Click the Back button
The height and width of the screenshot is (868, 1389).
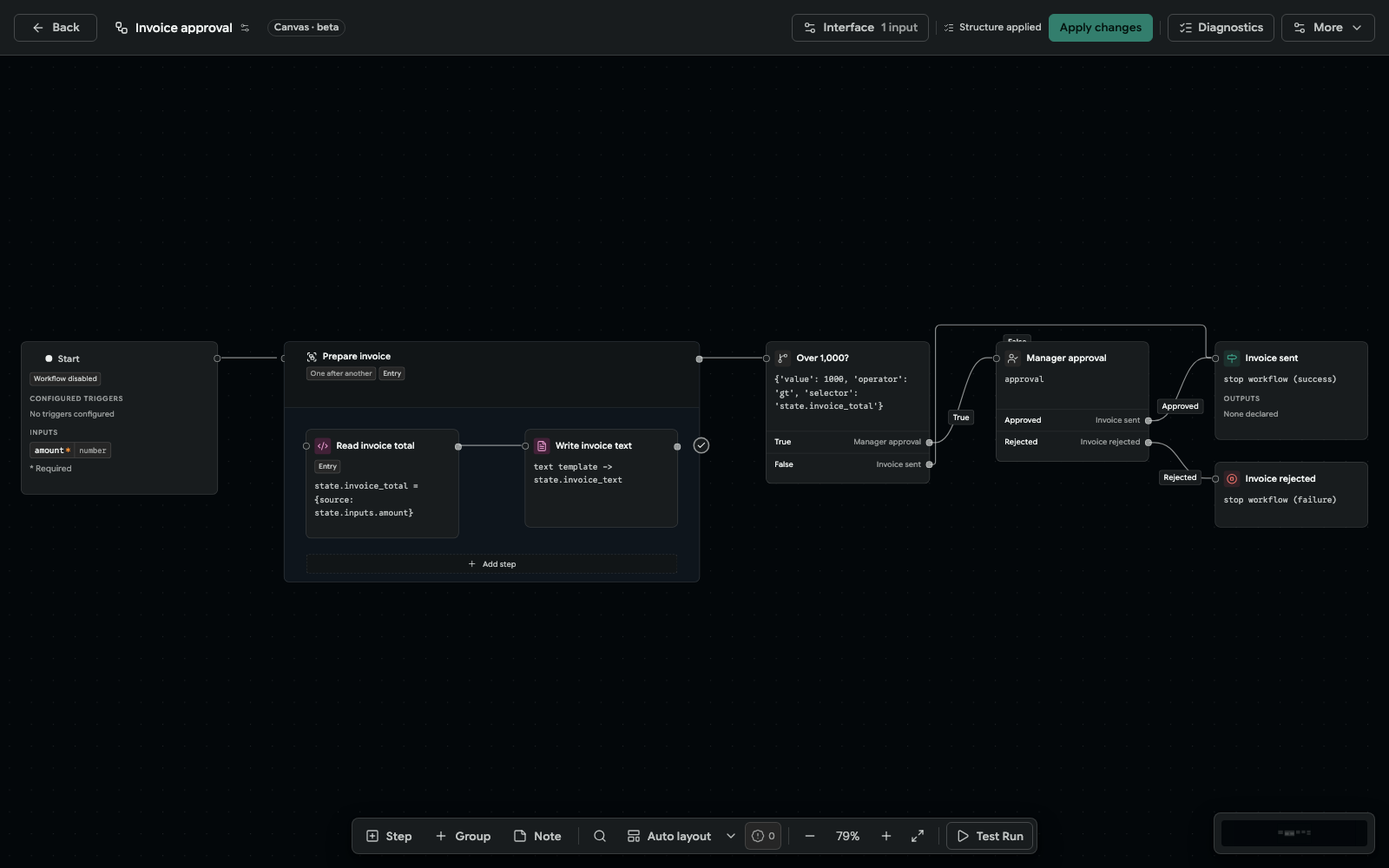pos(56,28)
